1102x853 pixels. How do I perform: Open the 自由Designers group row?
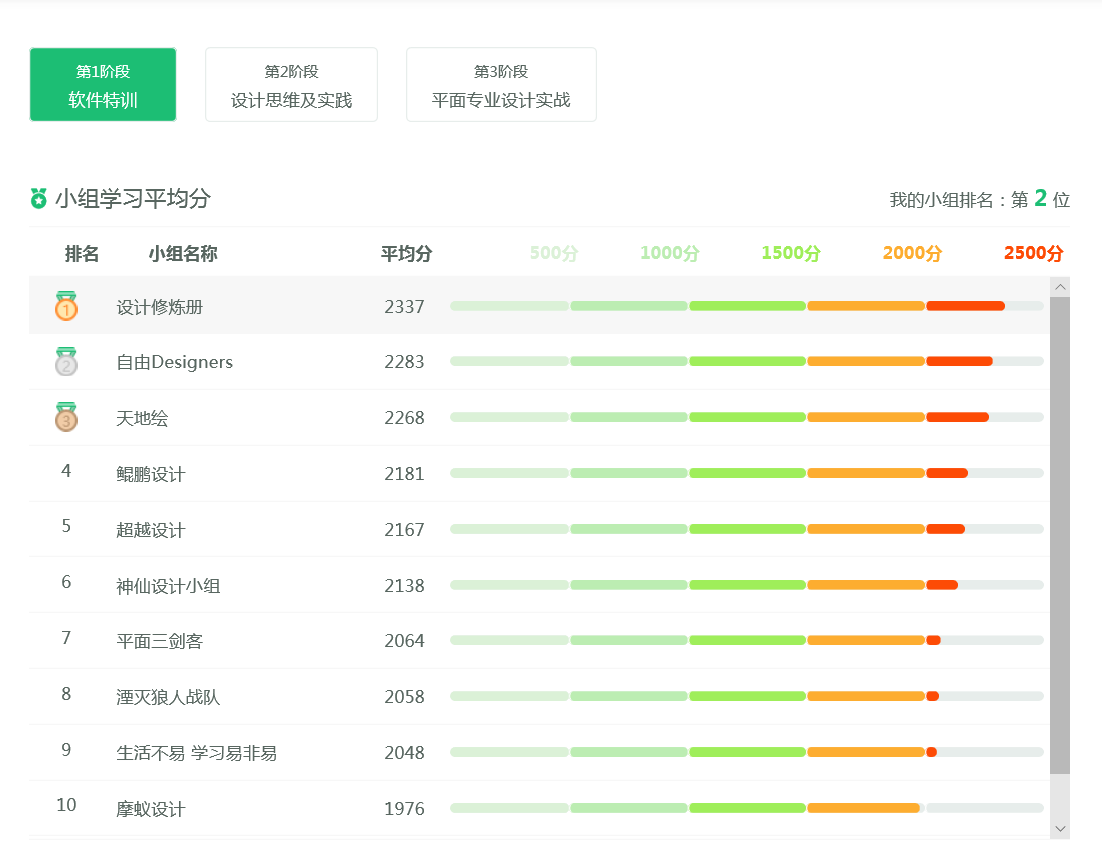click(x=174, y=362)
